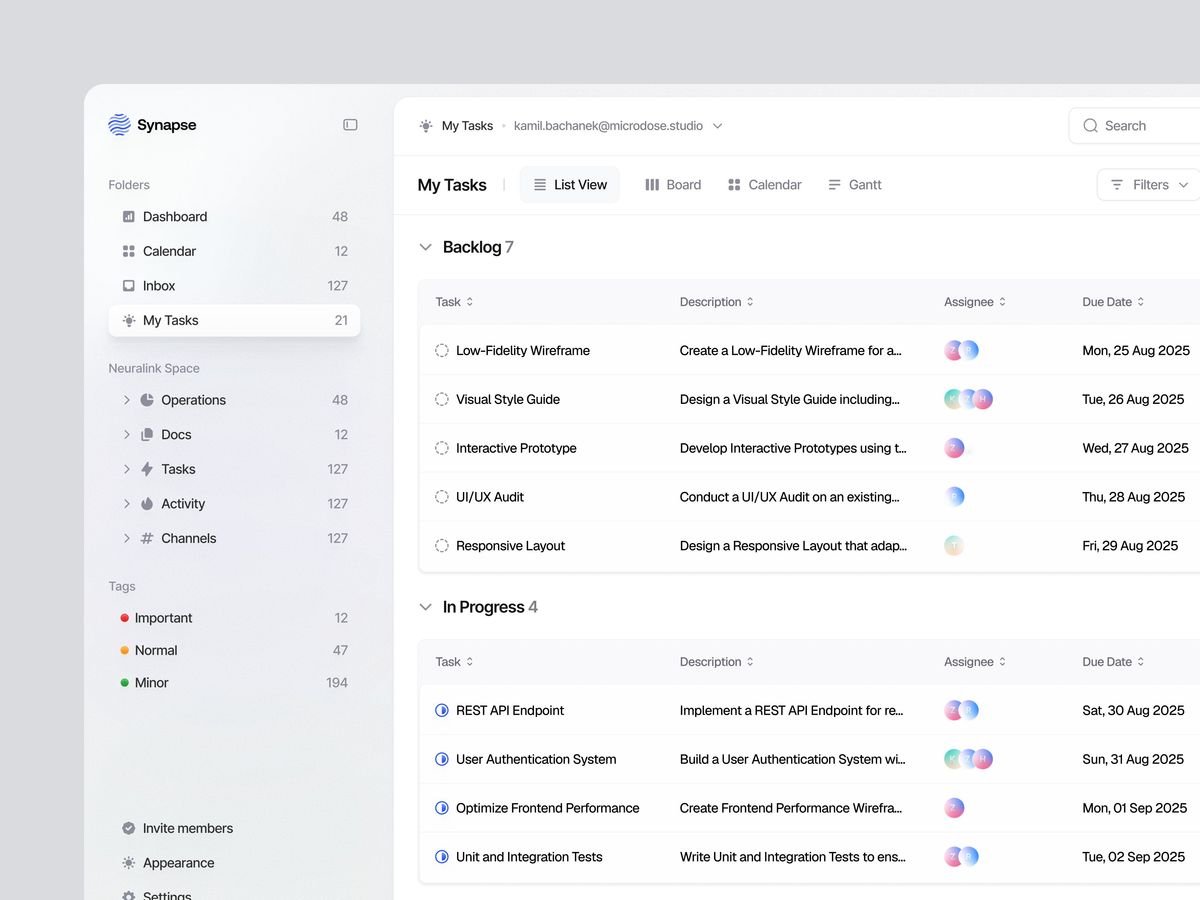Screen dimensions: 1200x900
Task: Click assignee avatar for UI/UX Audit
Action: point(954,497)
